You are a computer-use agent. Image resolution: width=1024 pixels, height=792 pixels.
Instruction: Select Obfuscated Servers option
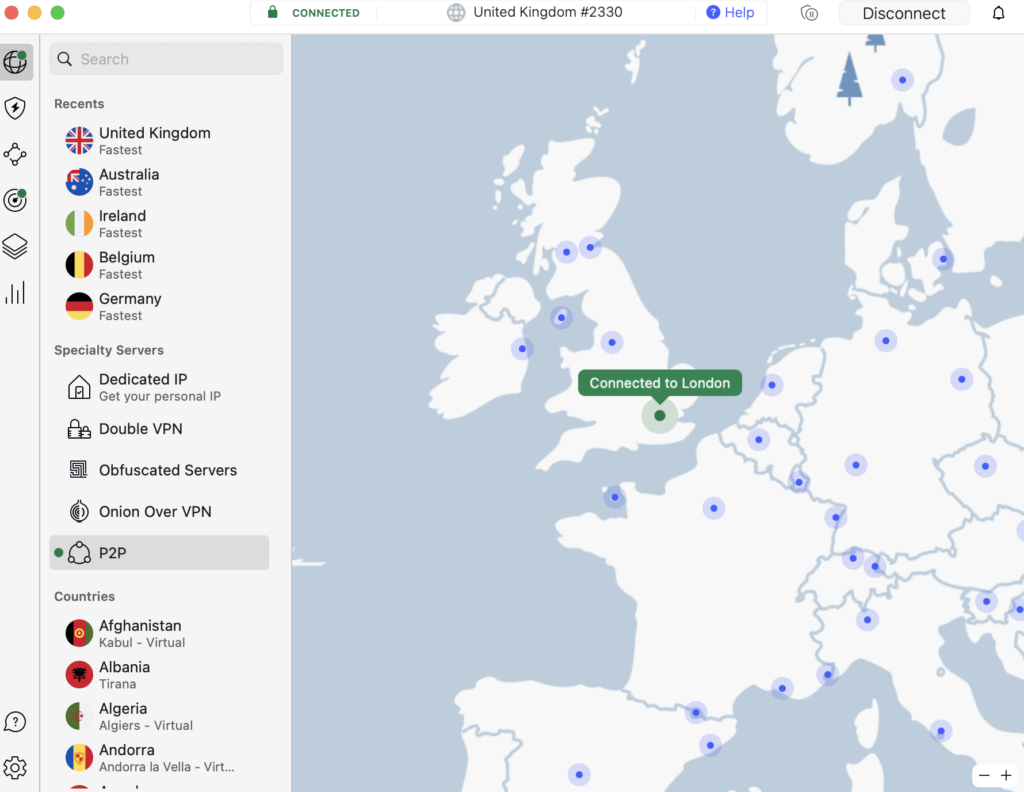[159, 470]
